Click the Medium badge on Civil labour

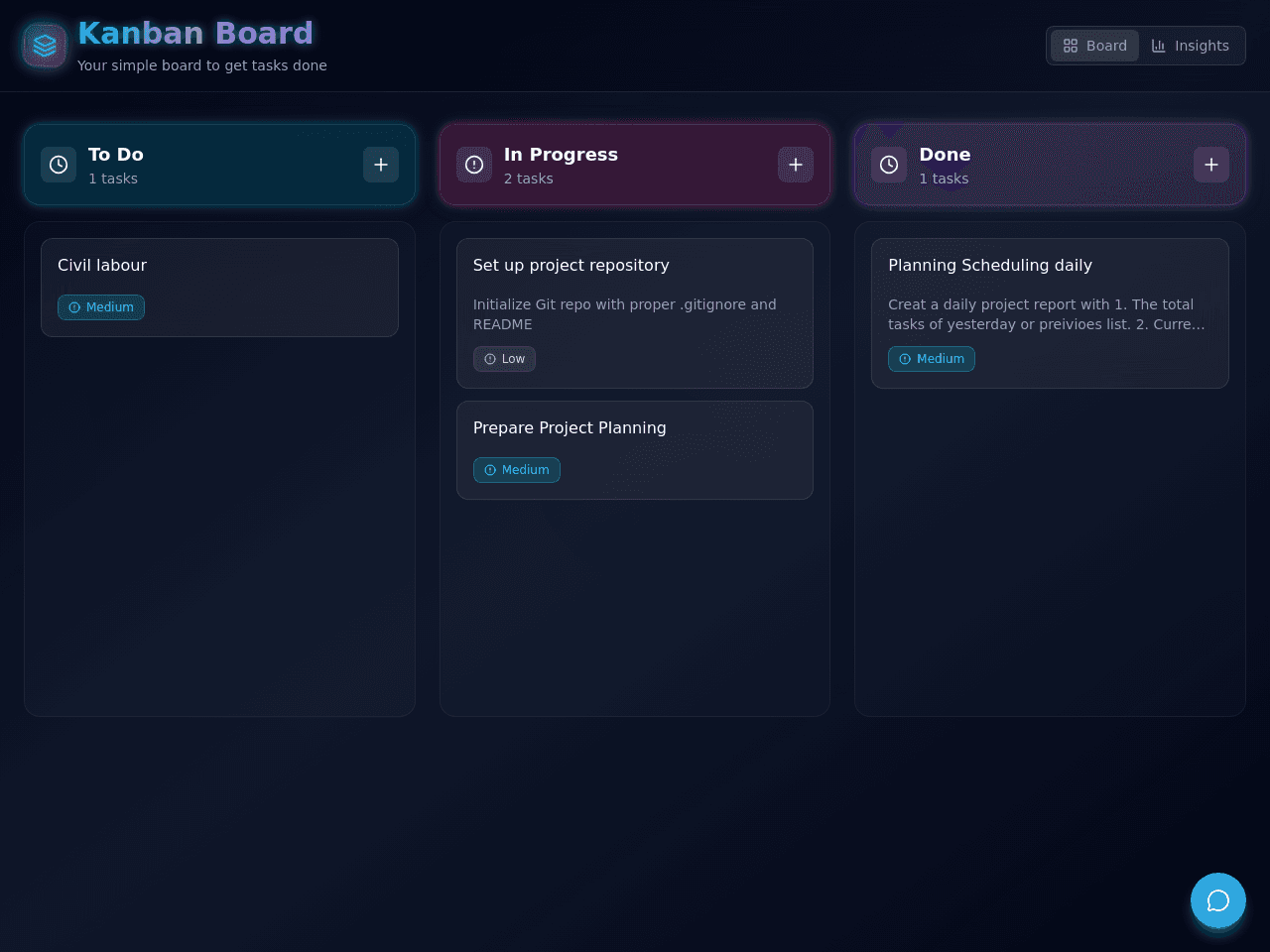(x=101, y=307)
